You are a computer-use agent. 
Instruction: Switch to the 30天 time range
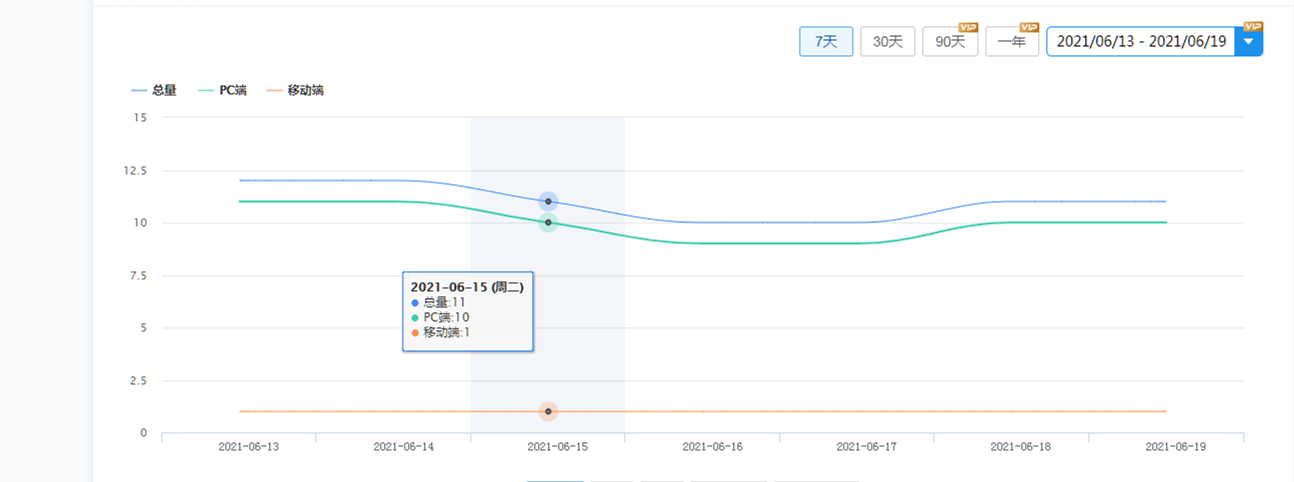[x=887, y=42]
